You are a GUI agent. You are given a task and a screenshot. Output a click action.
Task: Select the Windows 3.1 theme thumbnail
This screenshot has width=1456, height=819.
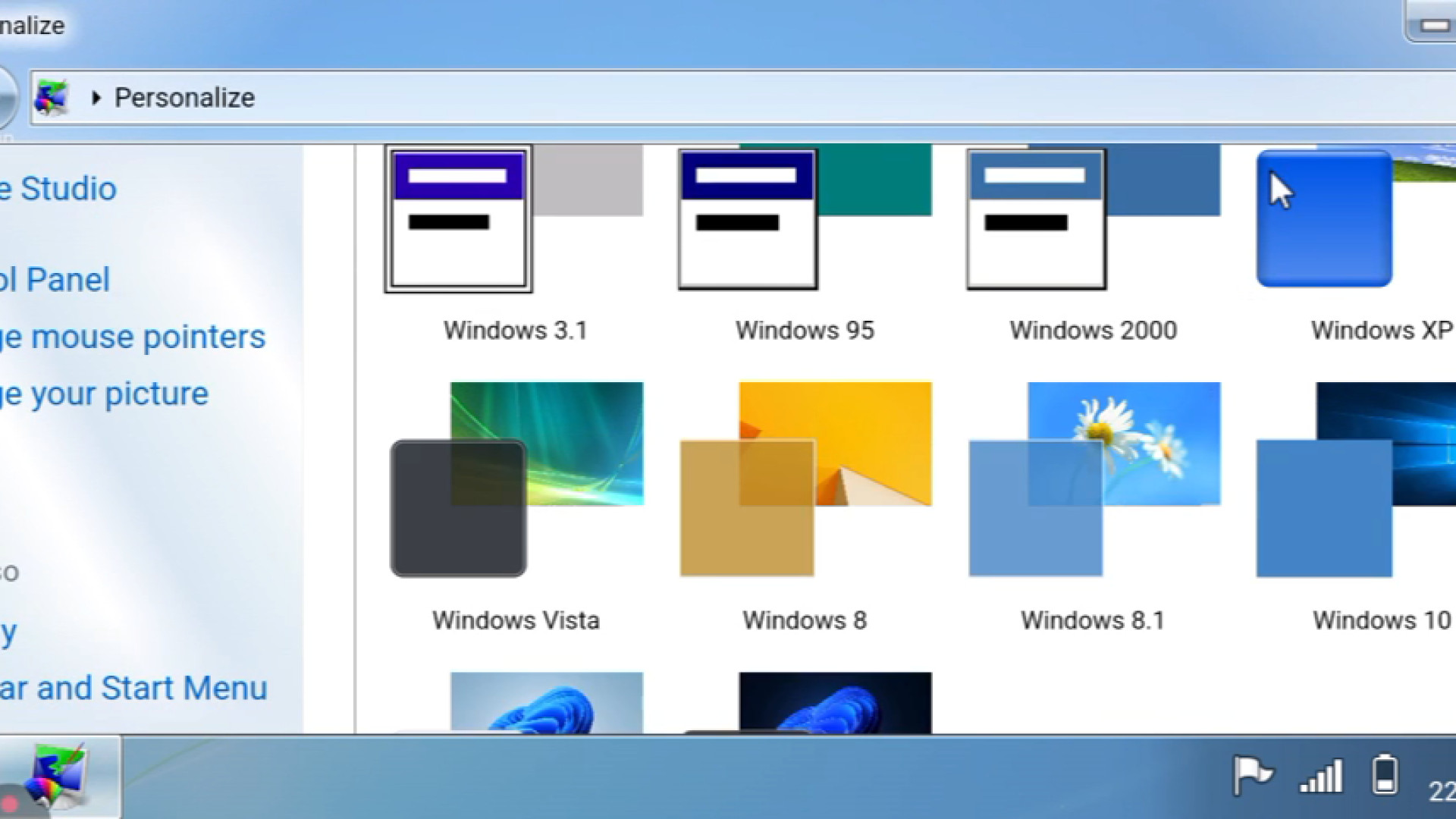coord(514,218)
